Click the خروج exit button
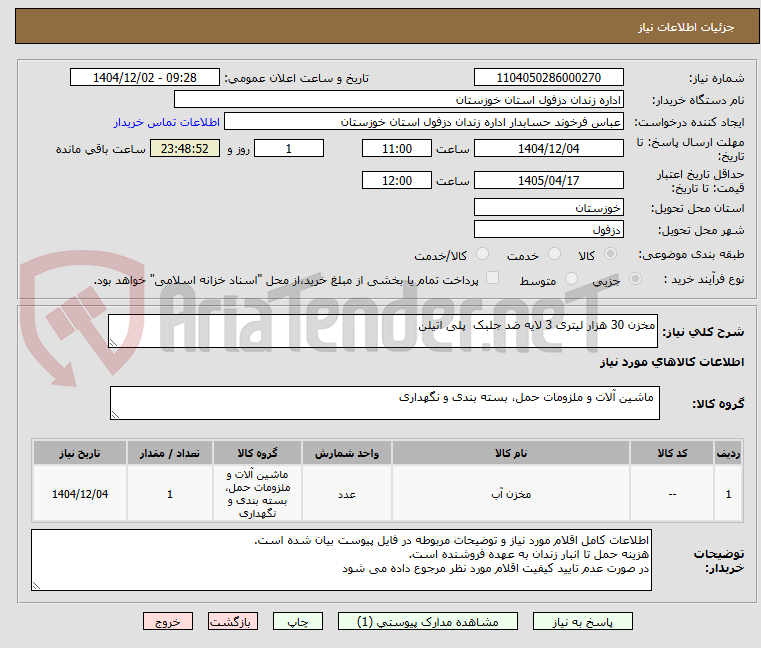The image size is (761, 648). 167,621
